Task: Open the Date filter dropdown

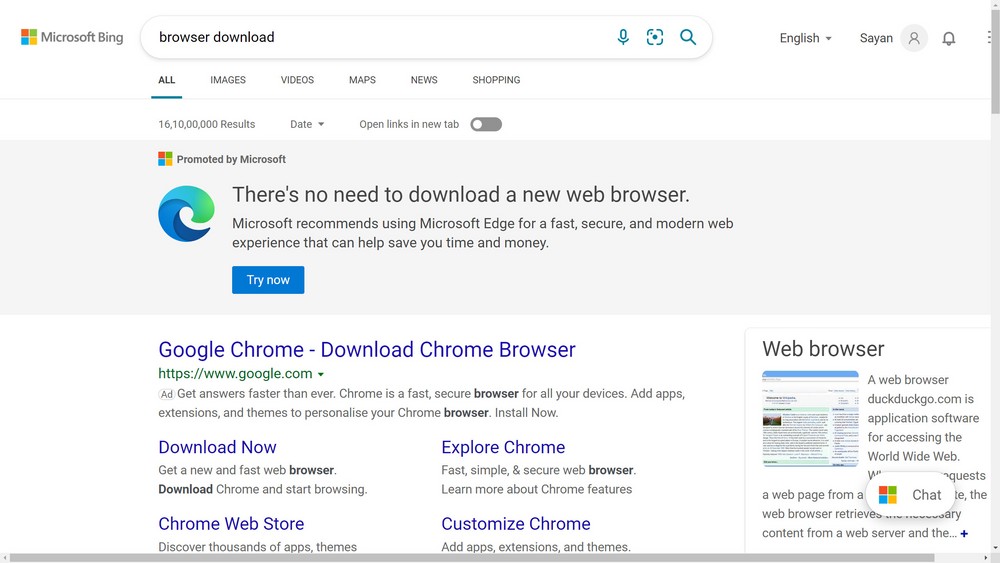Action: click(307, 124)
